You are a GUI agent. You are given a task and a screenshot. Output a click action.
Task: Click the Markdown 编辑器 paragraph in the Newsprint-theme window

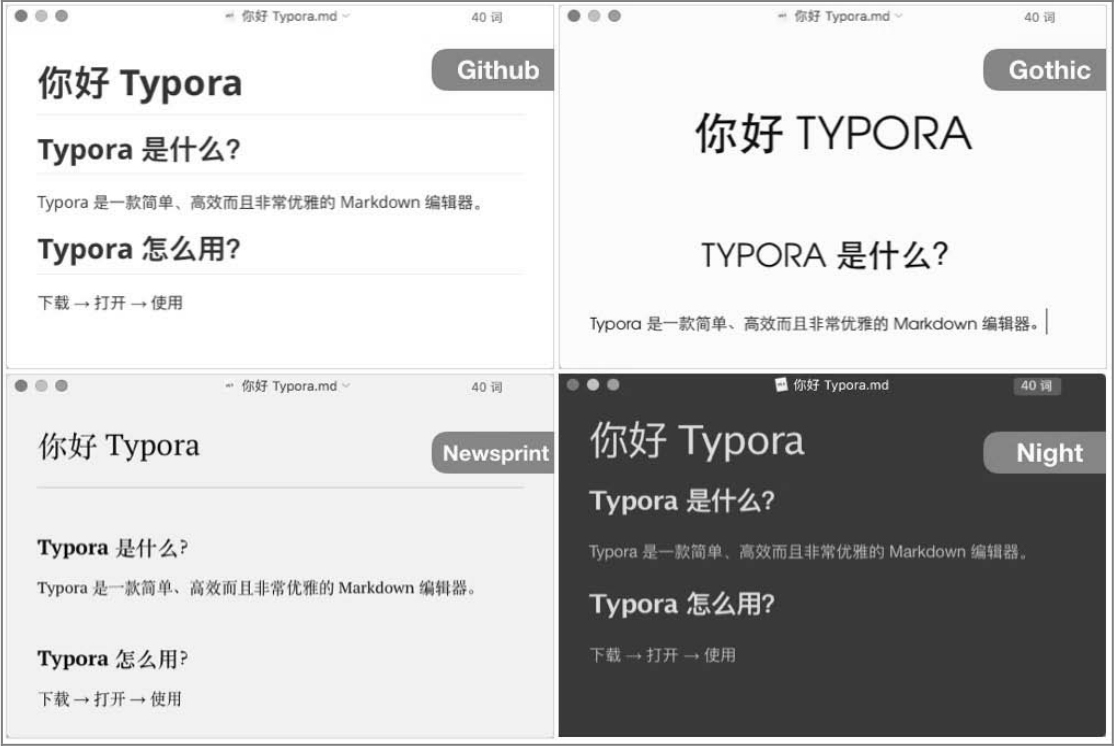tap(256, 588)
